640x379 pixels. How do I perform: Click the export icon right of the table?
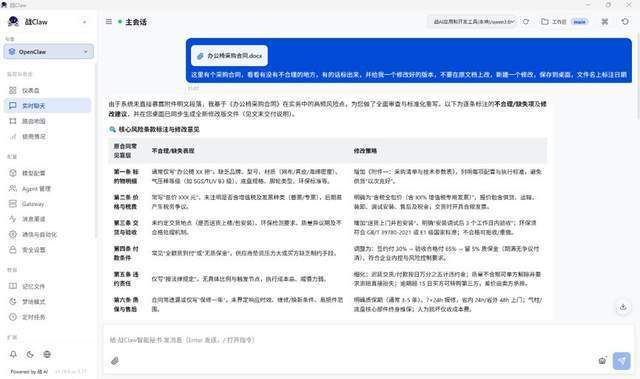623,307
